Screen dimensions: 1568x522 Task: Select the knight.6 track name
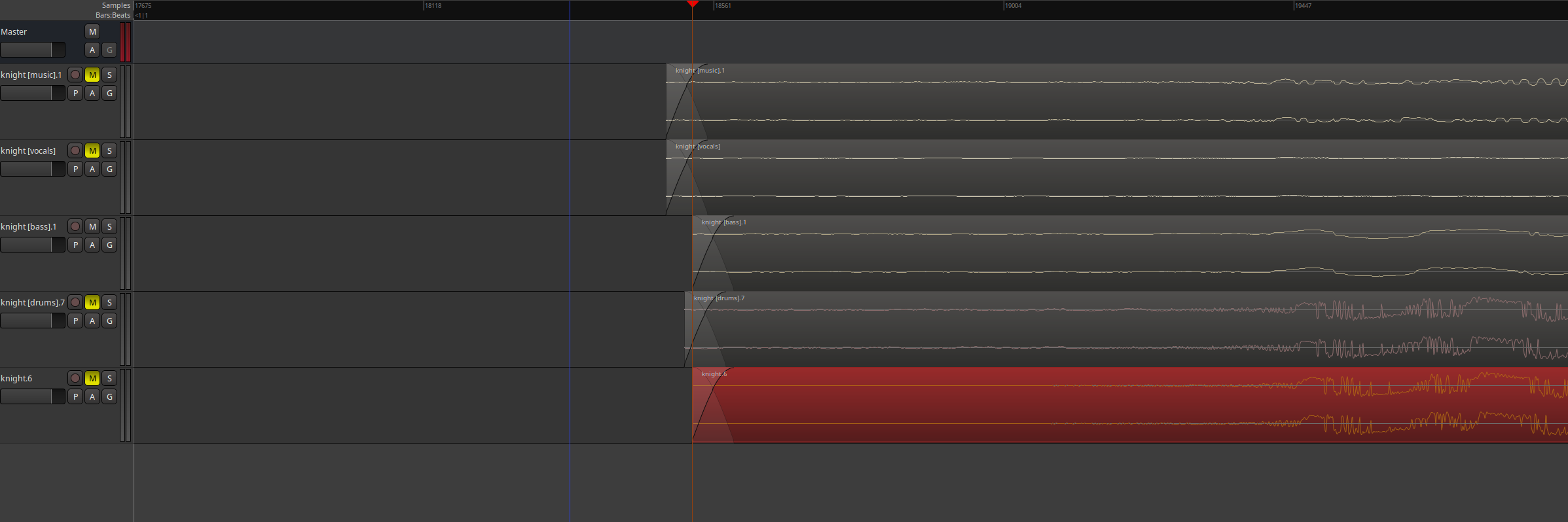[16, 378]
